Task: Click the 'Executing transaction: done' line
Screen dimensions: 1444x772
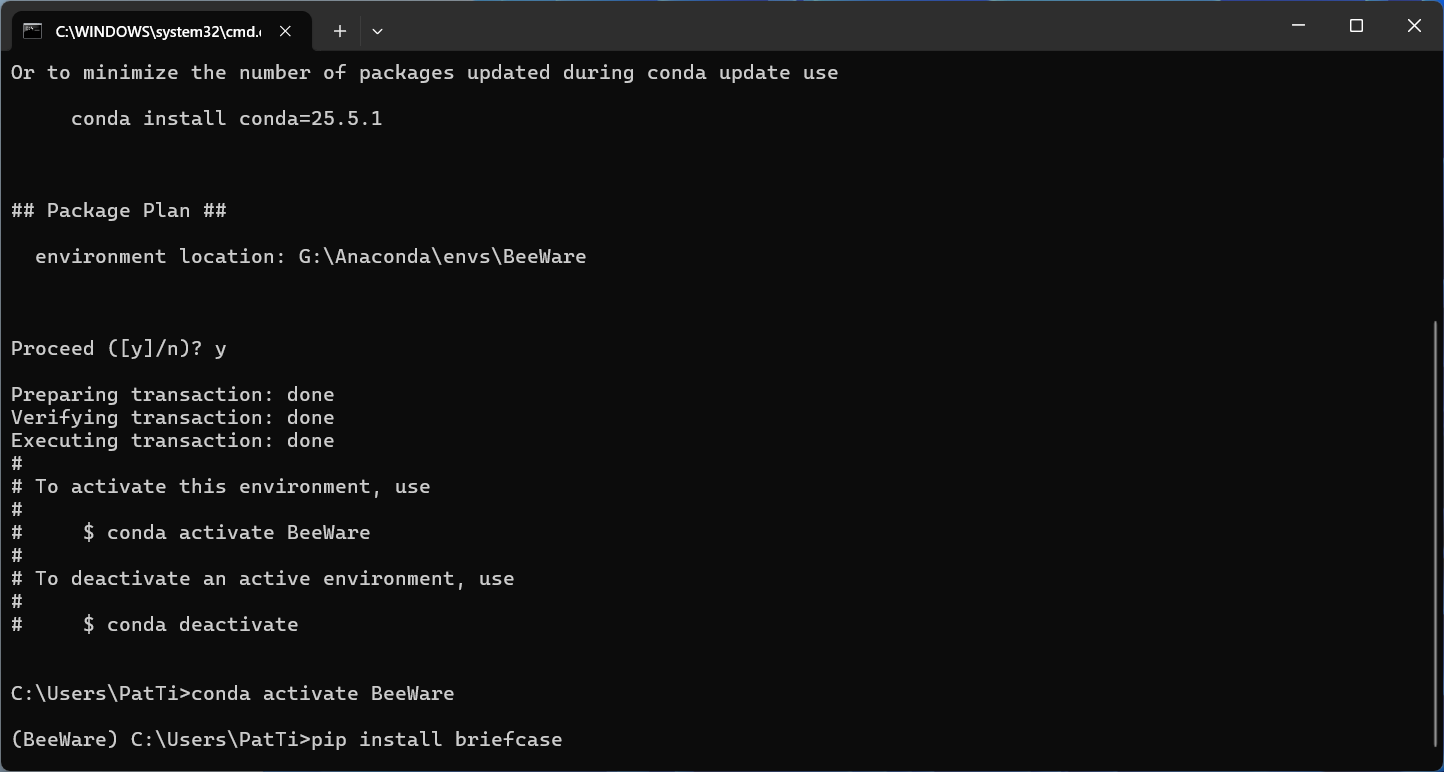Action: [172, 441]
